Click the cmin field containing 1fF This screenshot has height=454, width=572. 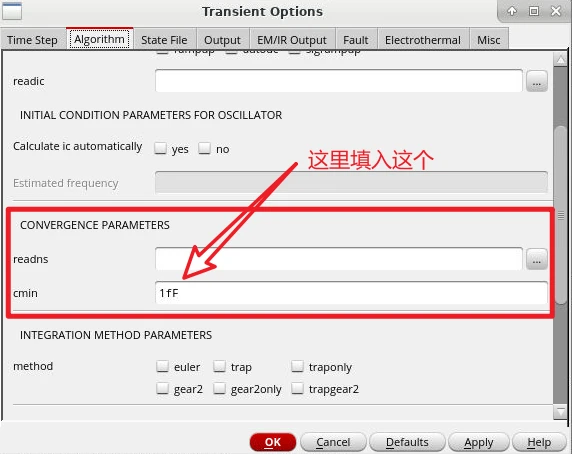[351, 293]
